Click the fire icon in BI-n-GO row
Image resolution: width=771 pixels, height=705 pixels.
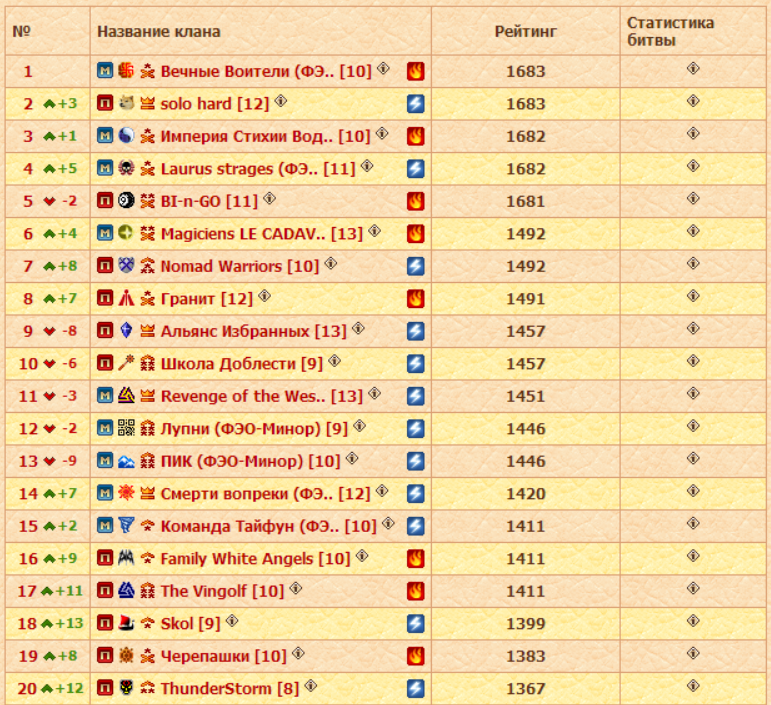point(415,201)
